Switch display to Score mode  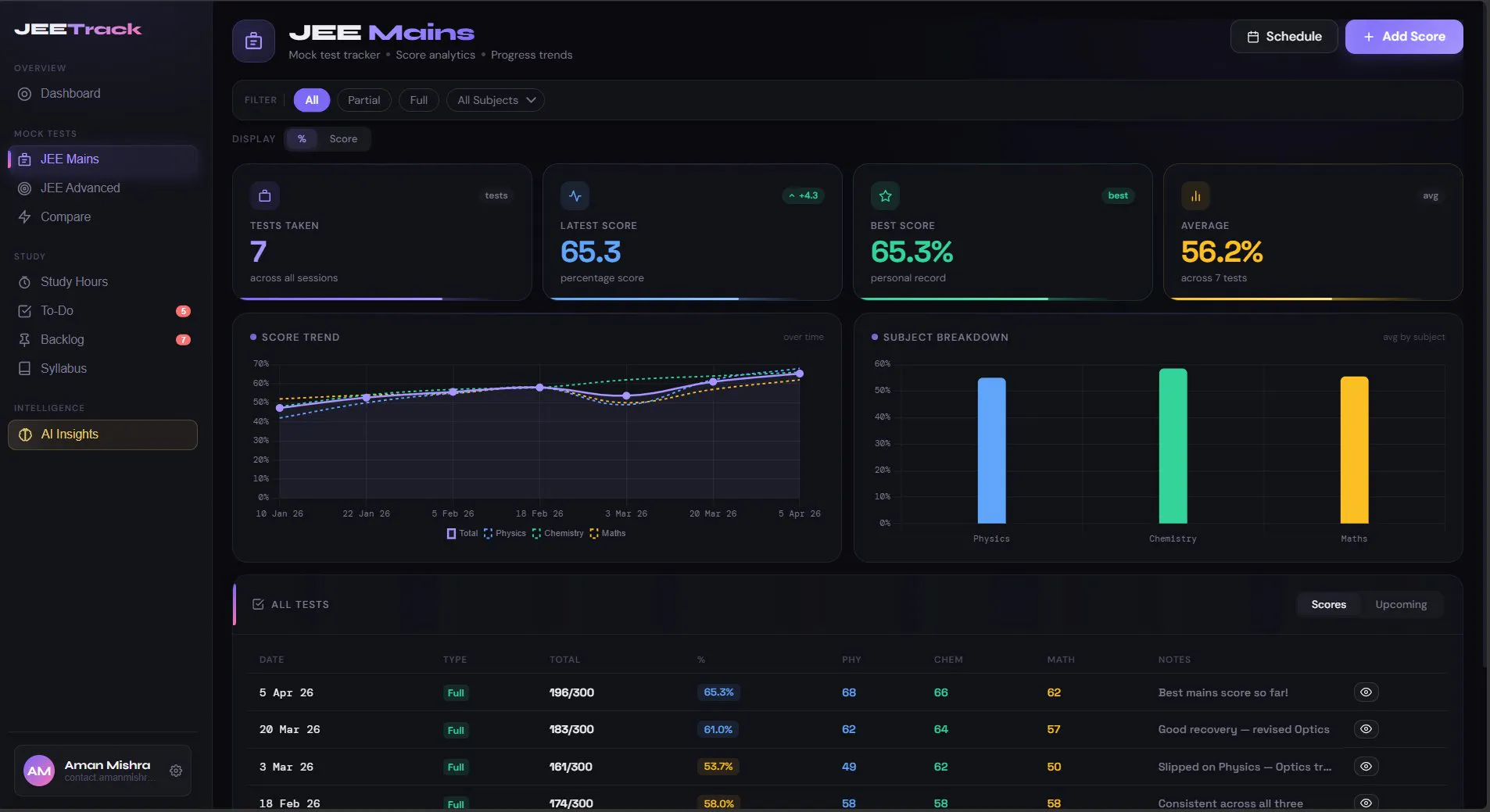[x=343, y=139]
